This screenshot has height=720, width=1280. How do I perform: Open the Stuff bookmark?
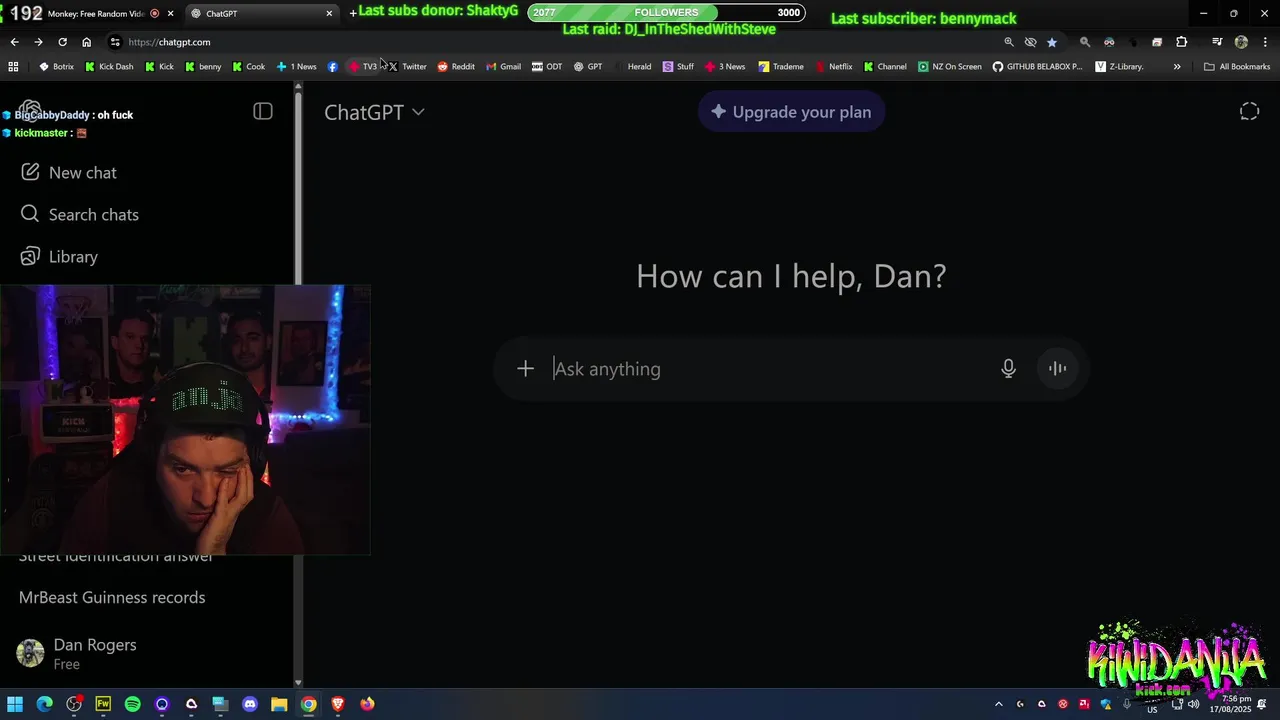(678, 66)
